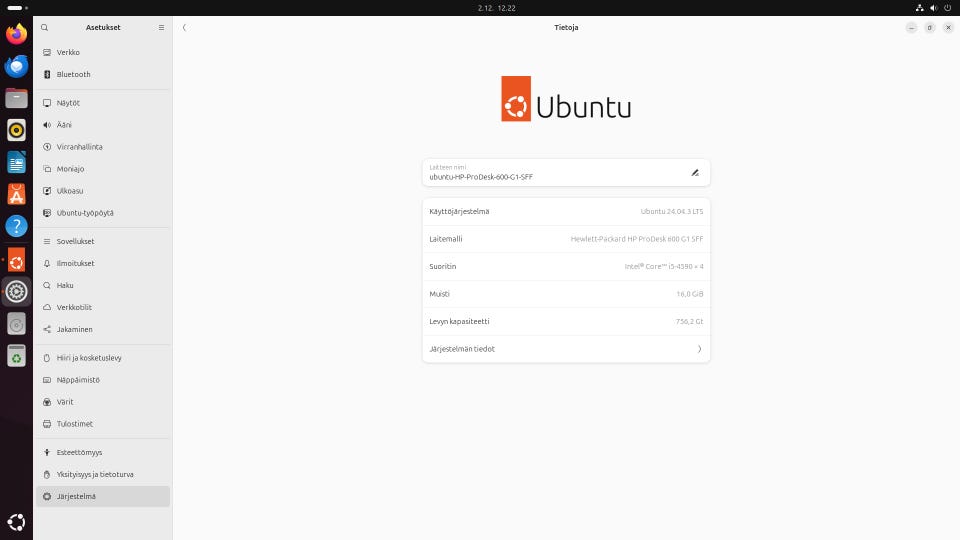Open Verkko settings
The height and width of the screenshot is (540, 960).
click(x=103, y=53)
